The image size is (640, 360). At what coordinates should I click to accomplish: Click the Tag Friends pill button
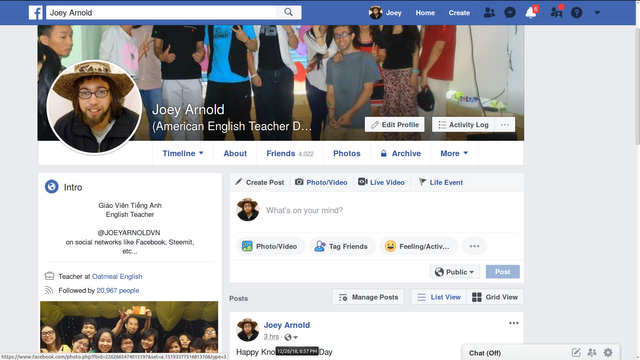click(342, 247)
